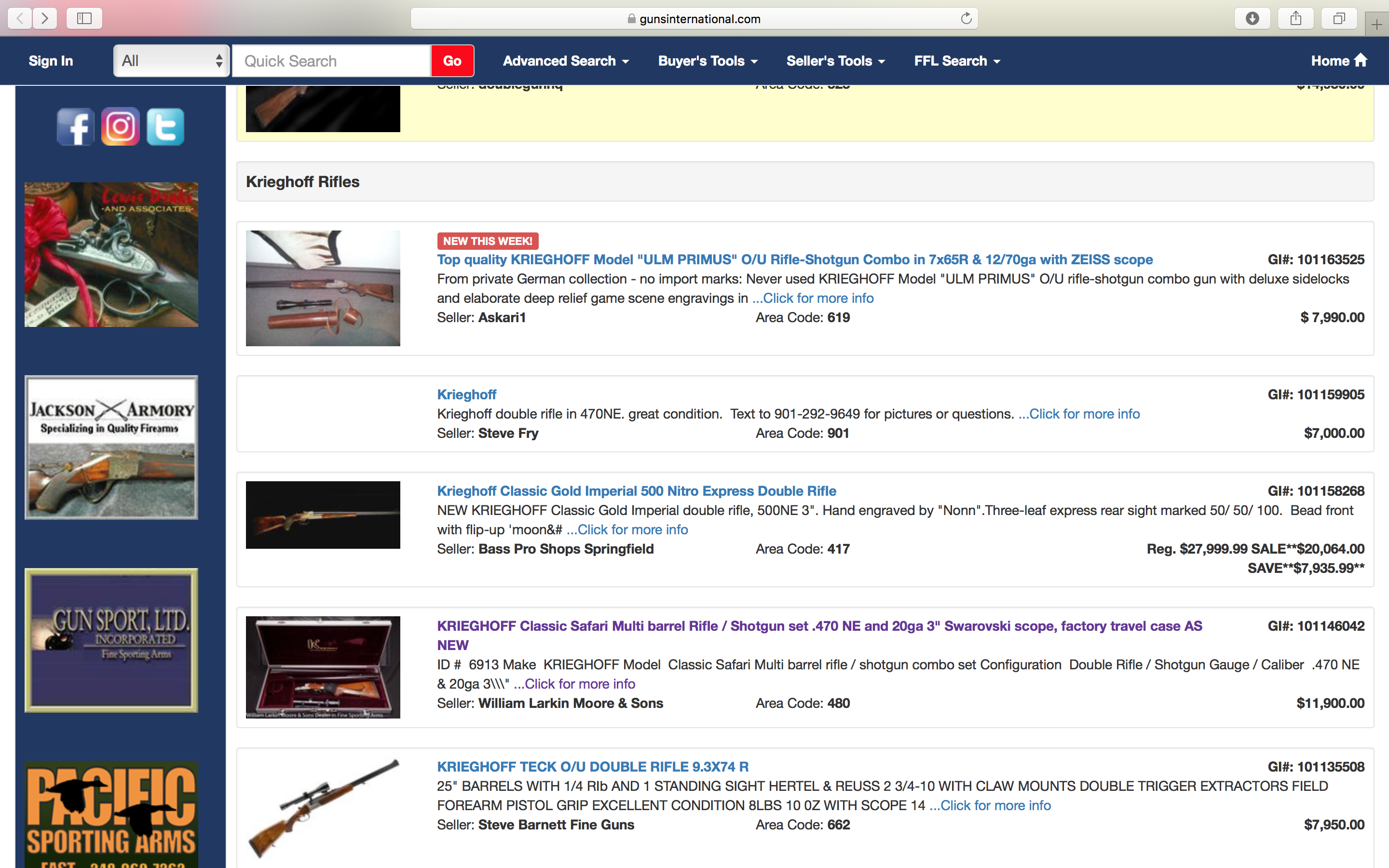Open ULM PRIMUS rifle-shotgun combo listing title
Viewport: 1389px width, 868px height.
(x=794, y=259)
